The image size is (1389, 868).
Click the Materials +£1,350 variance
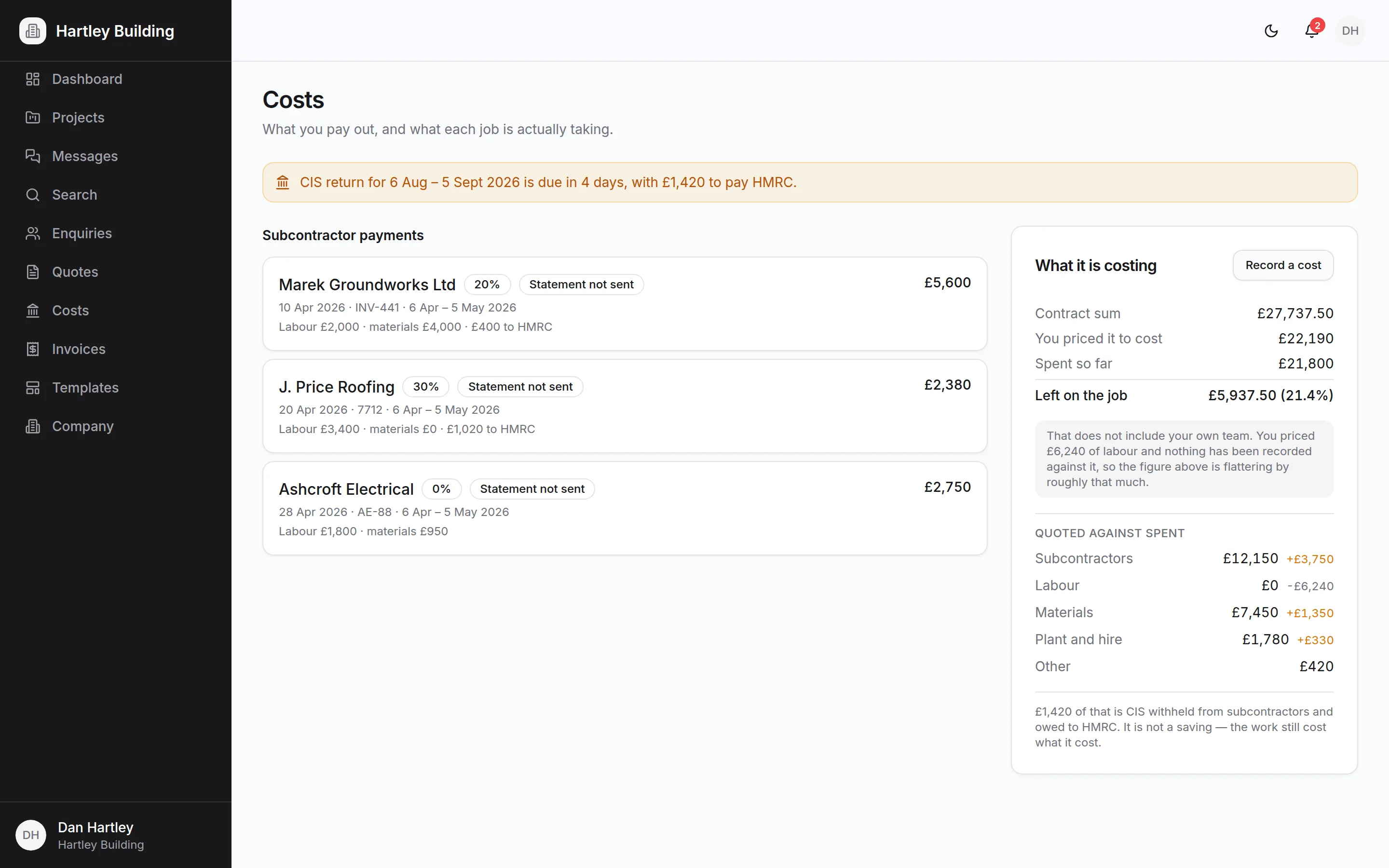click(x=1310, y=613)
